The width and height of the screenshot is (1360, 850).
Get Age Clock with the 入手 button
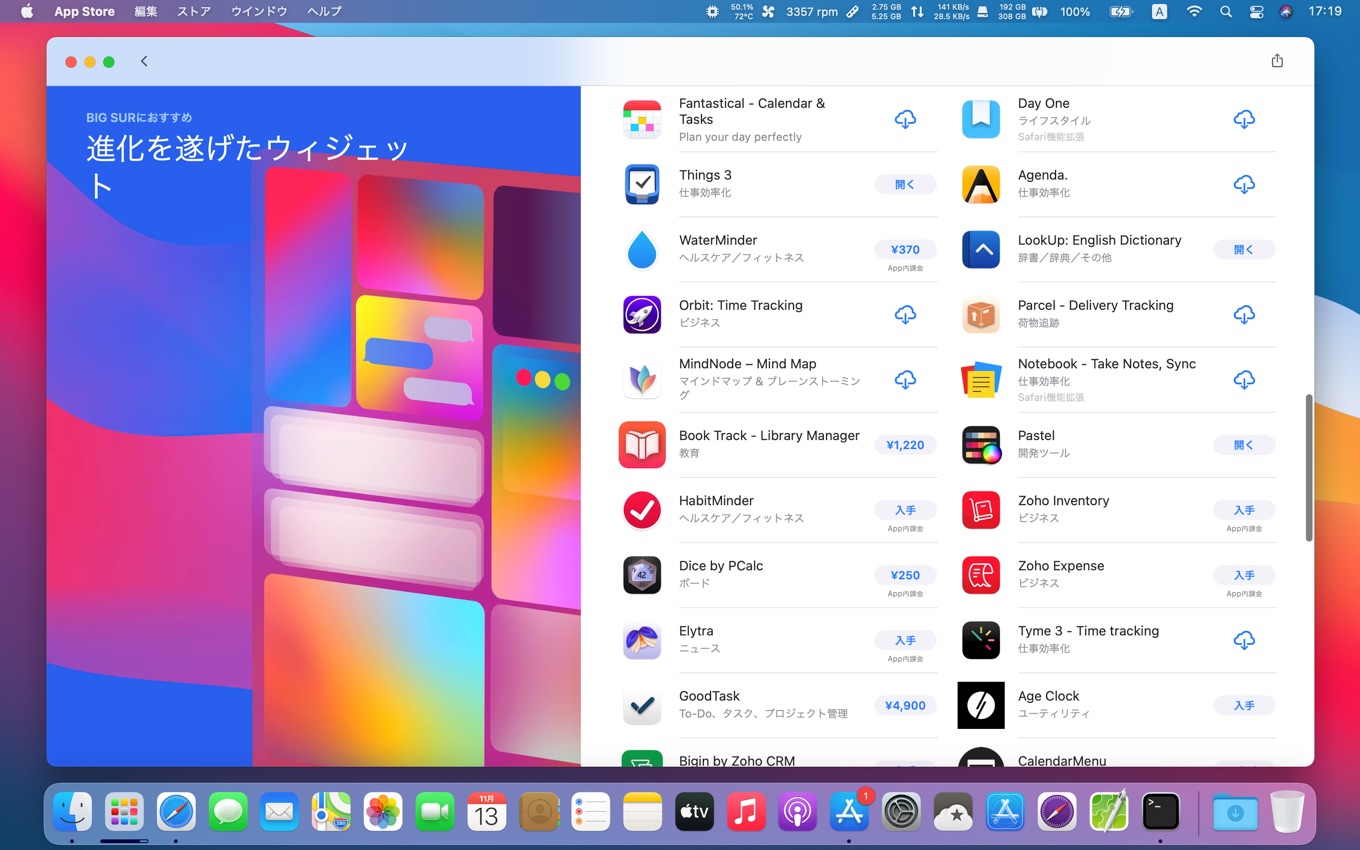click(x=1244, y=705)
